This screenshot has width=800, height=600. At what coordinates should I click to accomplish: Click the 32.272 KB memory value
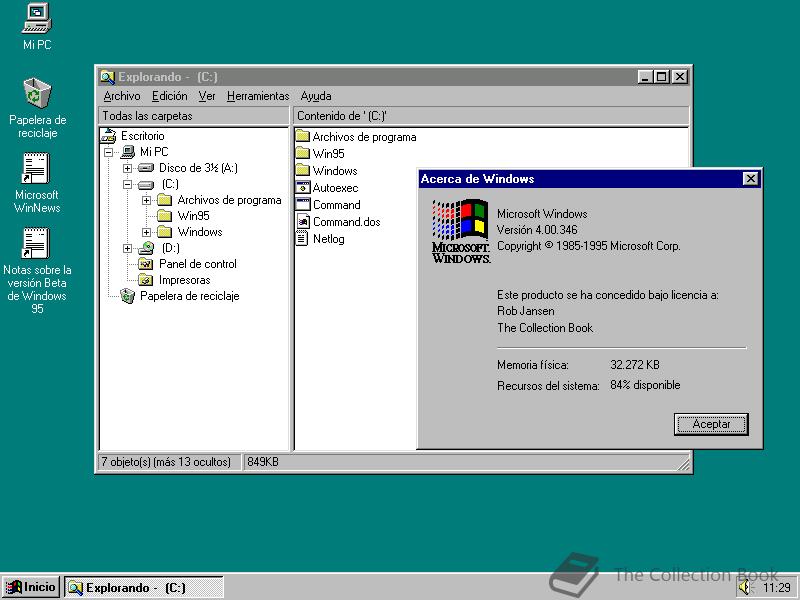(x=635, y=365)
